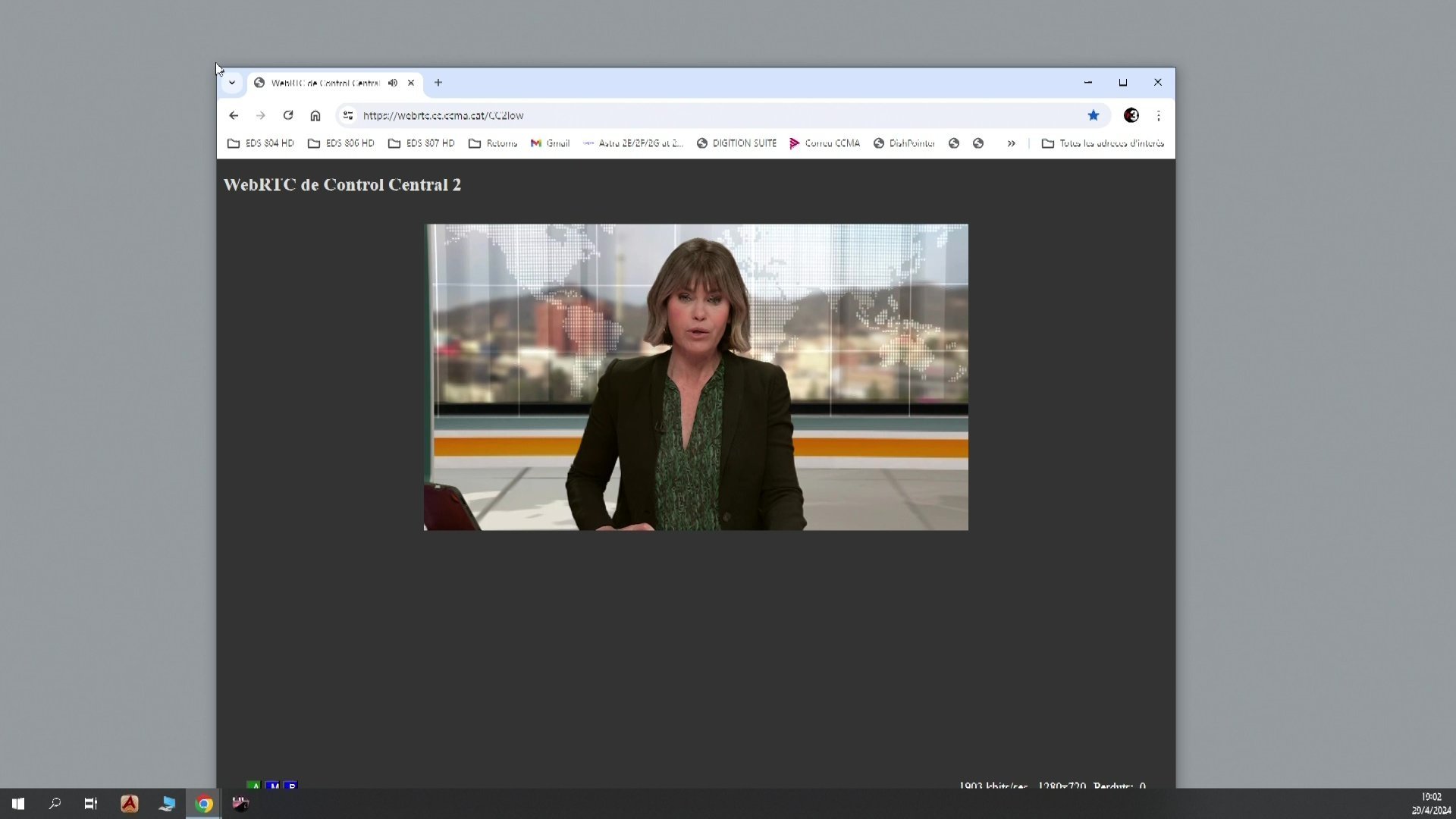
Task: Open Windows Start menu
Action: tap(18, 804)
